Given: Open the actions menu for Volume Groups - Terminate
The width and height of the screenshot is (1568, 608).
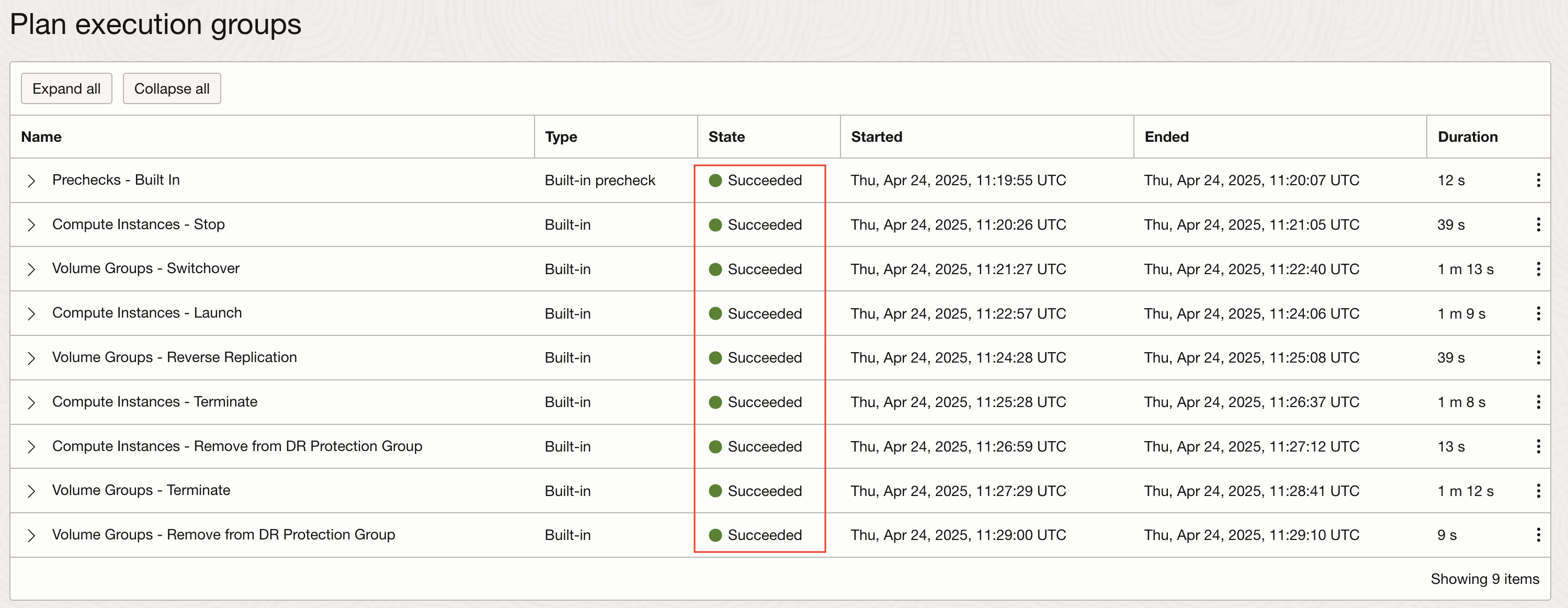Looking at the screenshot, I should 1539,490.
